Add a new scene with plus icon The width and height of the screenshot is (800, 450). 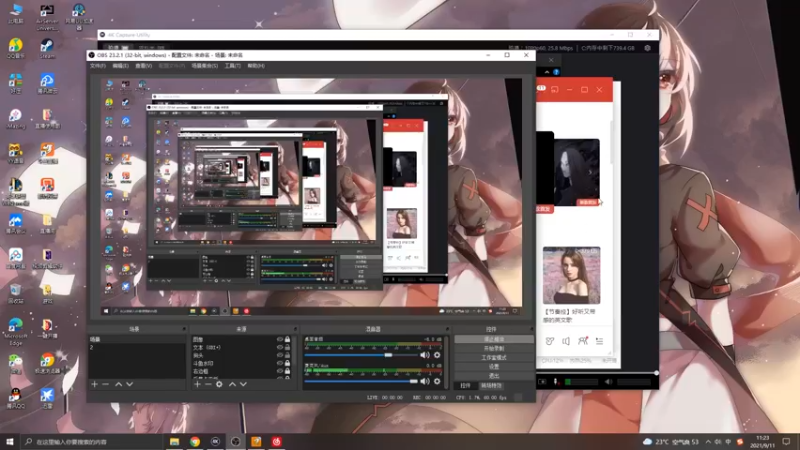[94, 384]
